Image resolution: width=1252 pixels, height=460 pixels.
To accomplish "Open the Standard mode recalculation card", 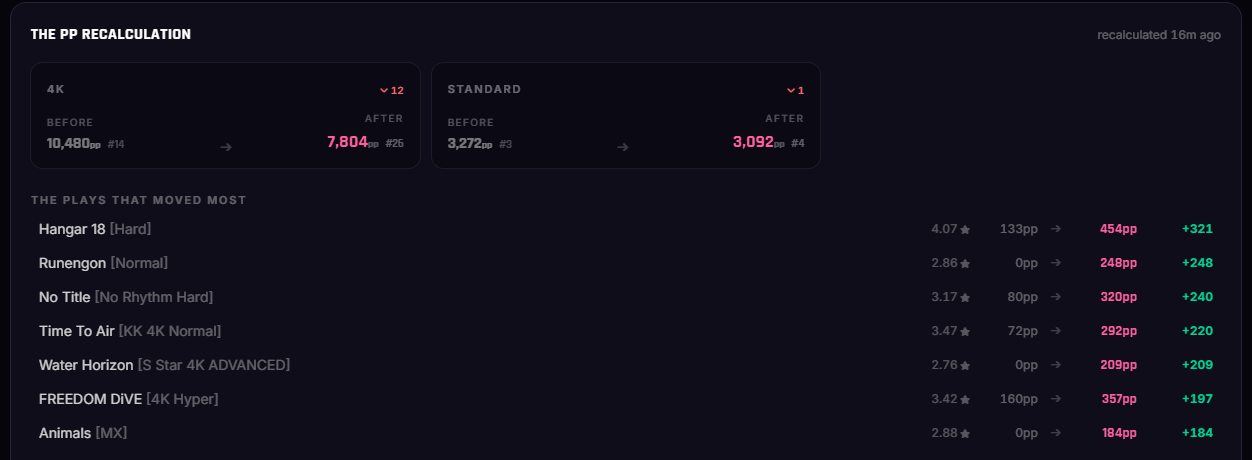I will pyautogui.click(x=626, y=116).
